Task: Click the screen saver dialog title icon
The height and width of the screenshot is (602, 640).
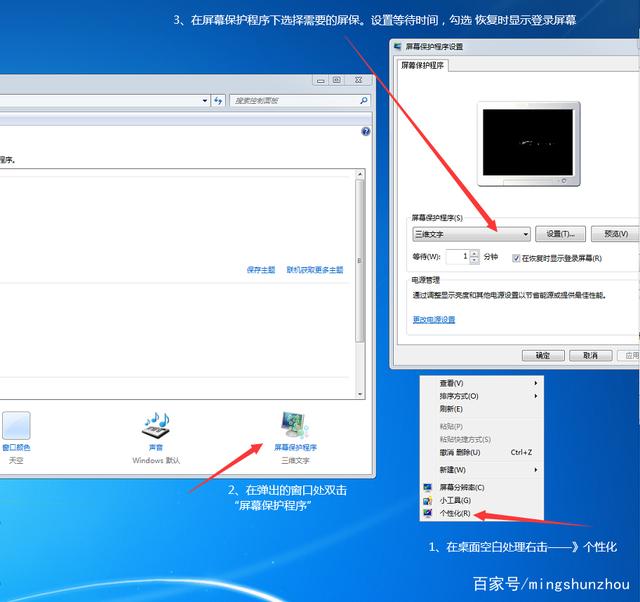Action: coord(398,47)
